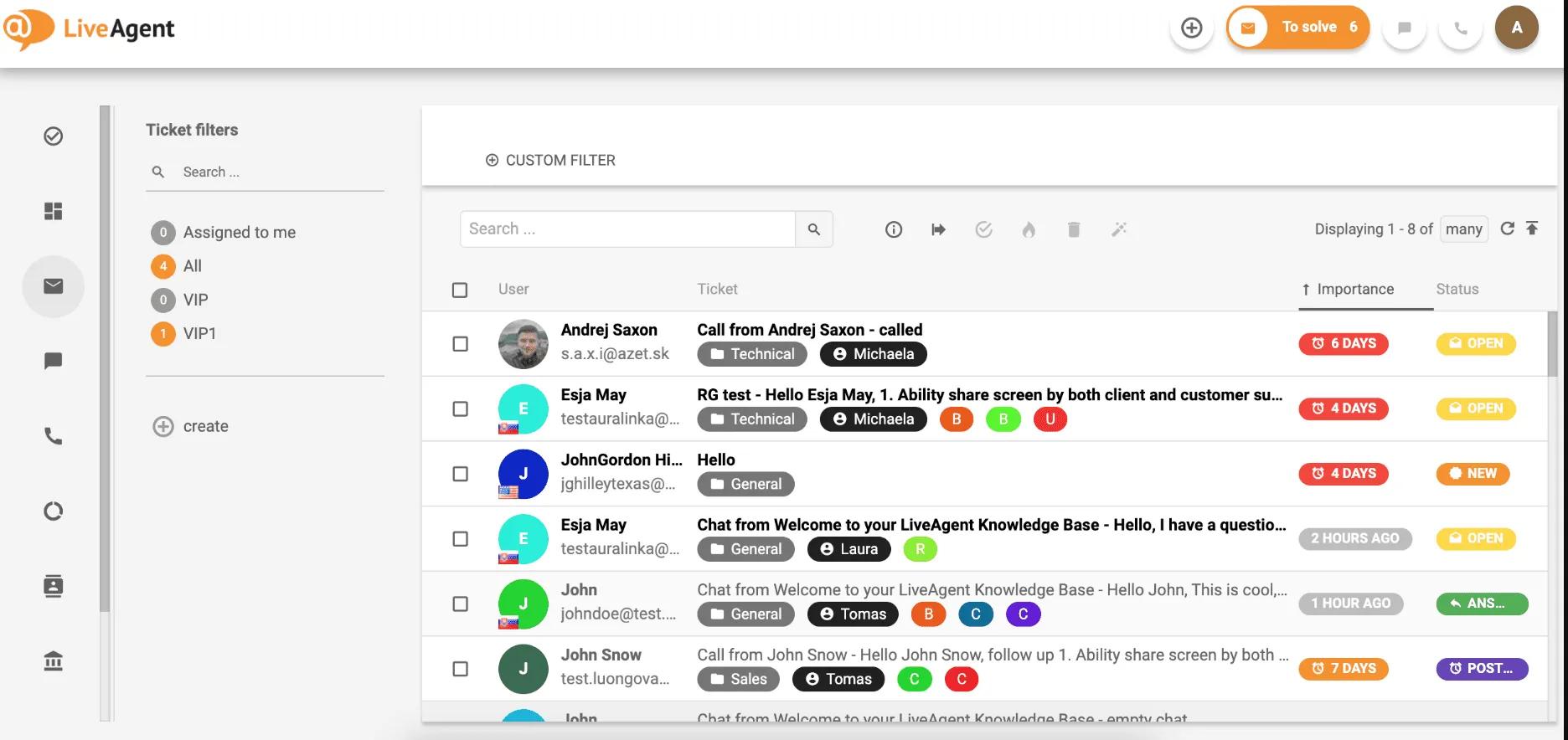Click the upward arrow export icon beside refresh
1568x740 pixels.
pos(1532,229)
